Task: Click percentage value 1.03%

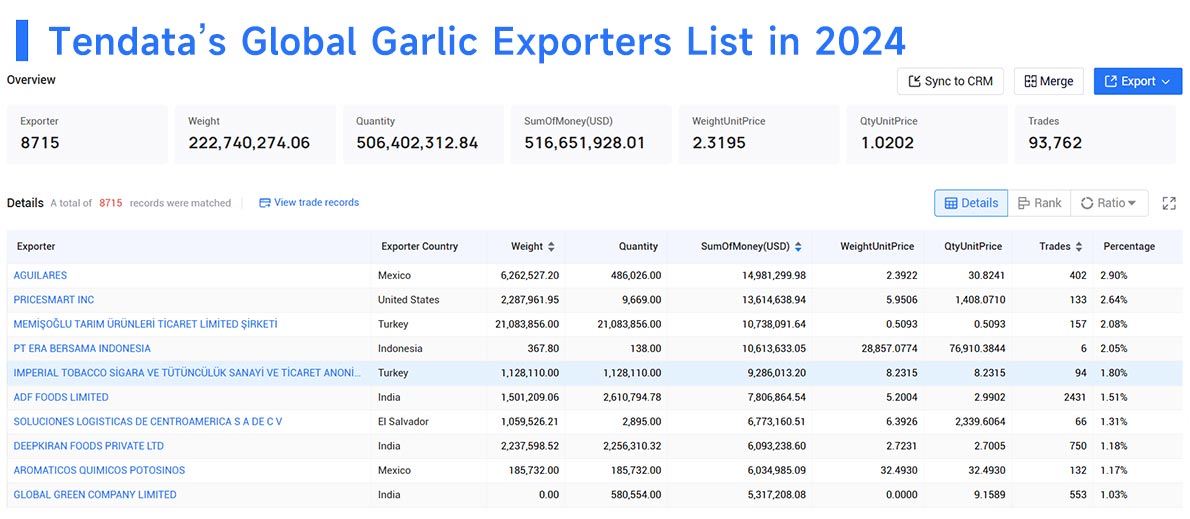Action: point(1114,494)
